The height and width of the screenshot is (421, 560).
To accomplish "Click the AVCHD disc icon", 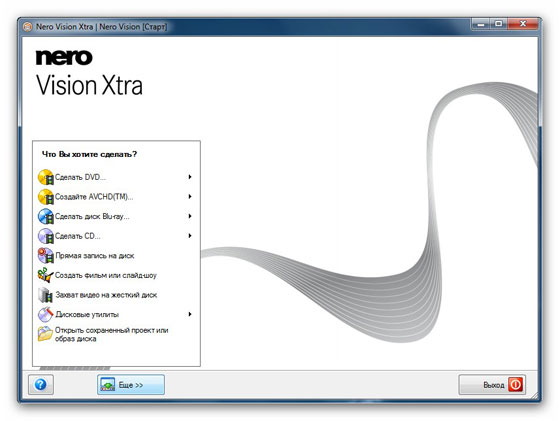I will coord(46,197).
